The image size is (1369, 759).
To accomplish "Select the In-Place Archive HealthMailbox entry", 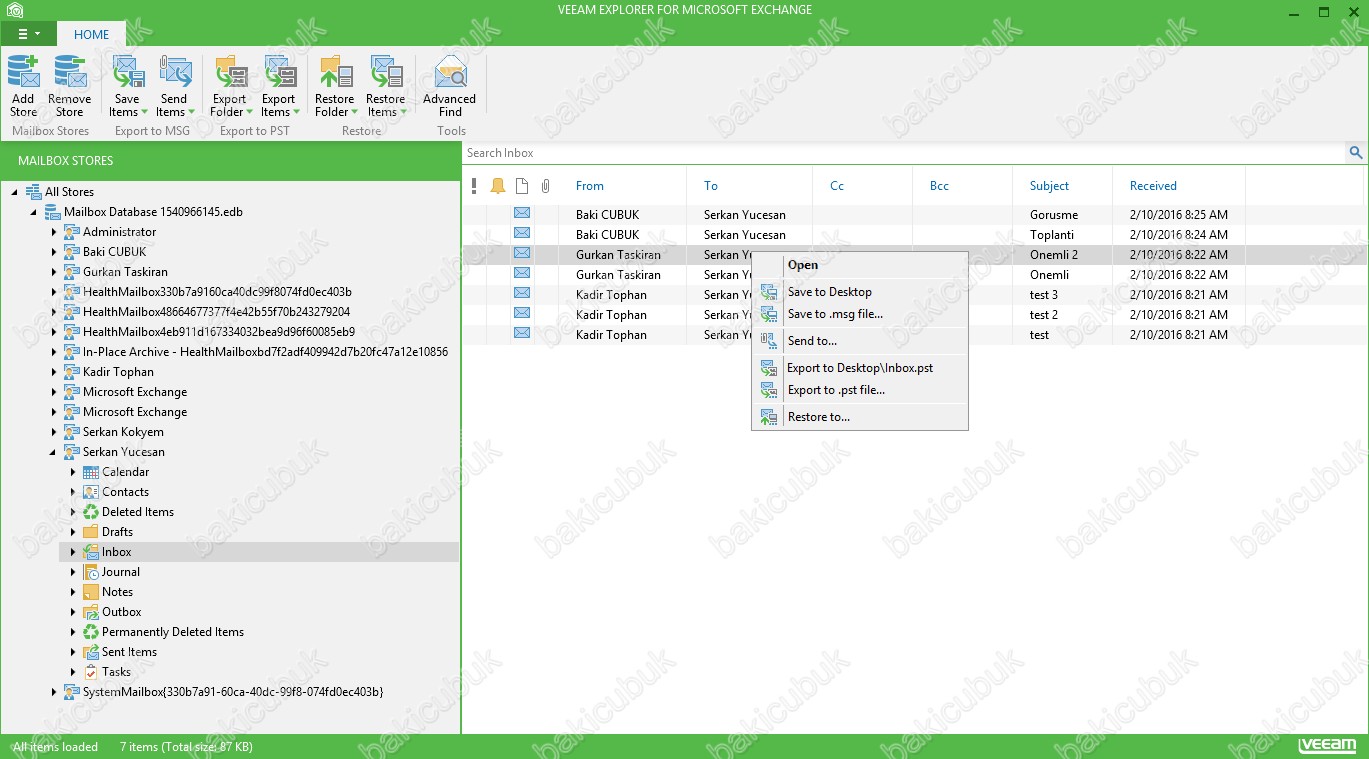I will (265, 352).
